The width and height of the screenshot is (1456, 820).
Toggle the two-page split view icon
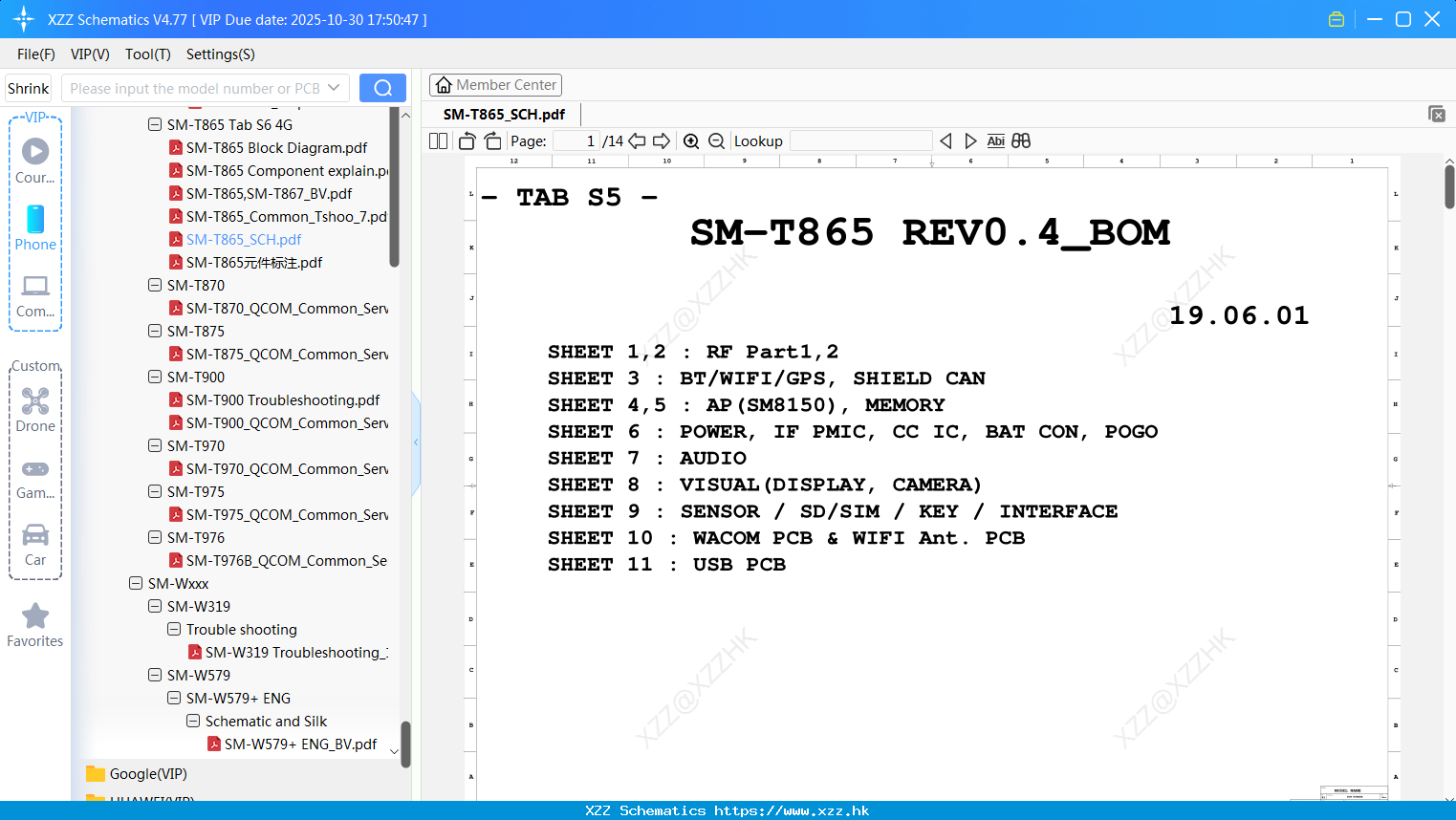438,140
